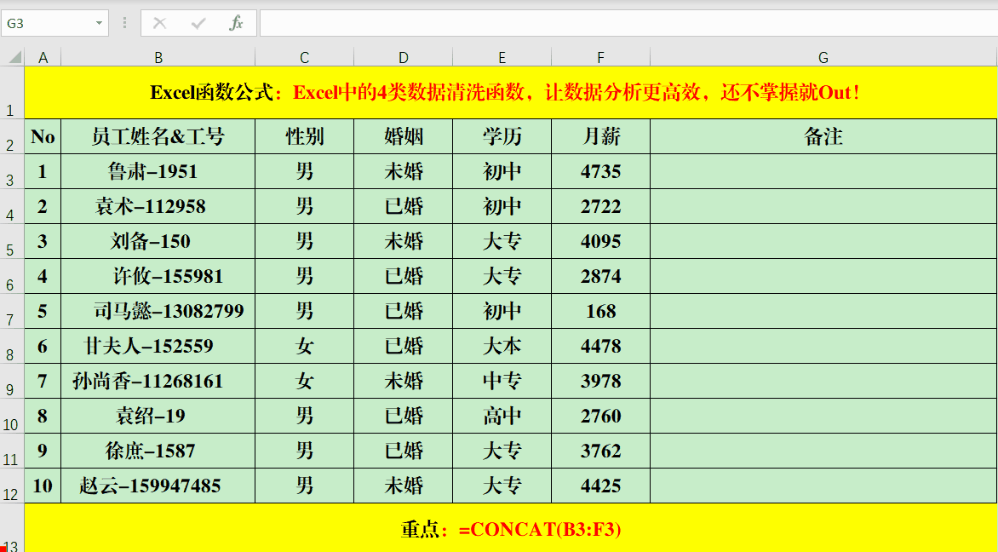The width and height of the screenshot is (998, 552).
Task: Select column B header
Action: [x=158, y=57]
